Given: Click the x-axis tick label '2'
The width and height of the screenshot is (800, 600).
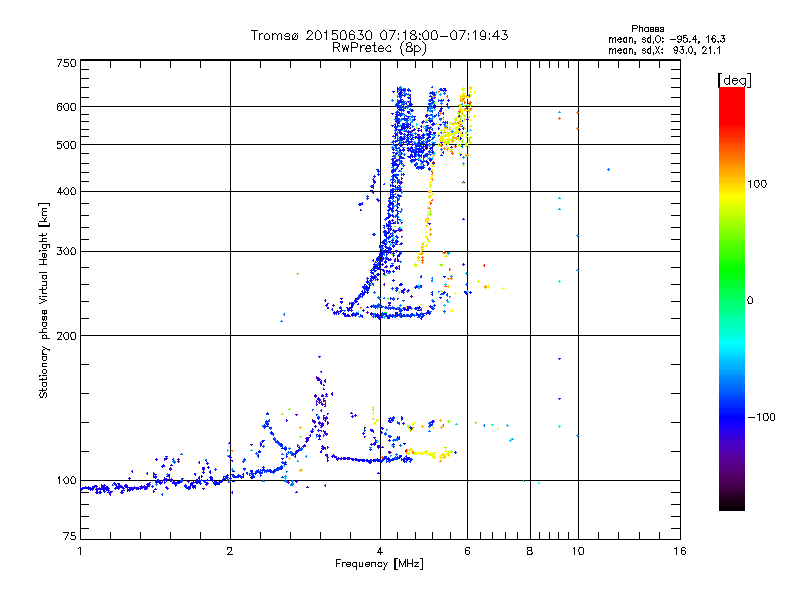Looking at the screenshot, I should 230,551.
